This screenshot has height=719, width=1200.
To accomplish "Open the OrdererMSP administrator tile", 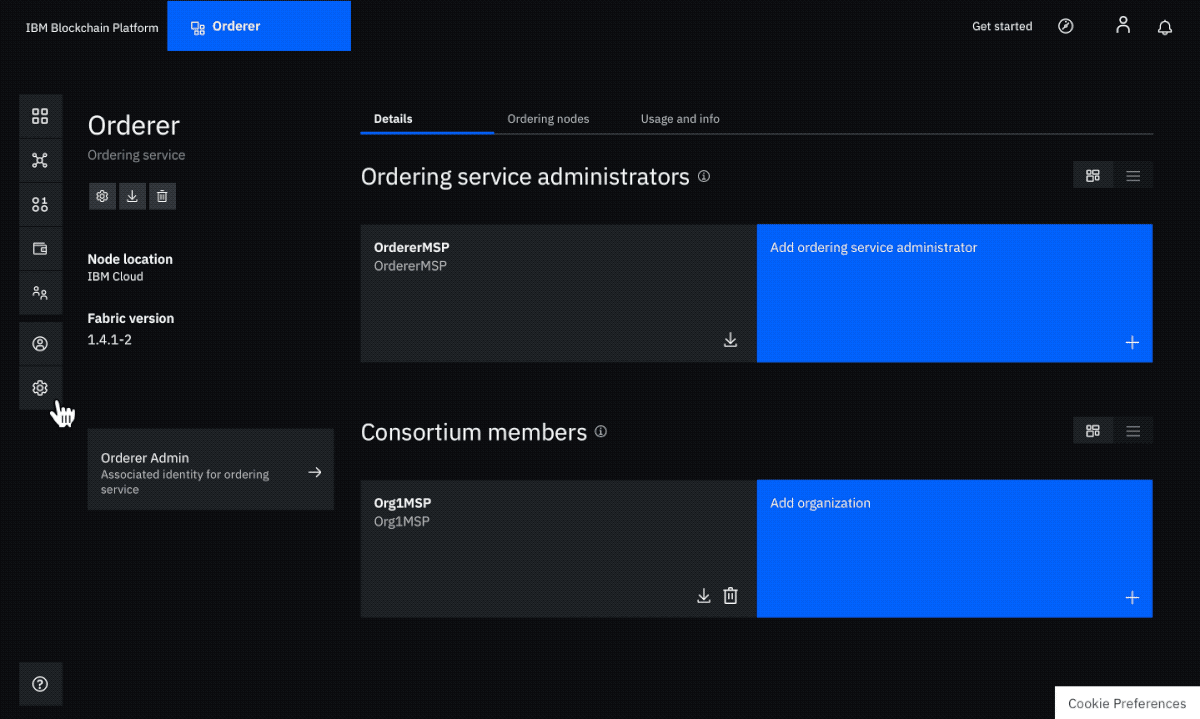I will [559, 293].
